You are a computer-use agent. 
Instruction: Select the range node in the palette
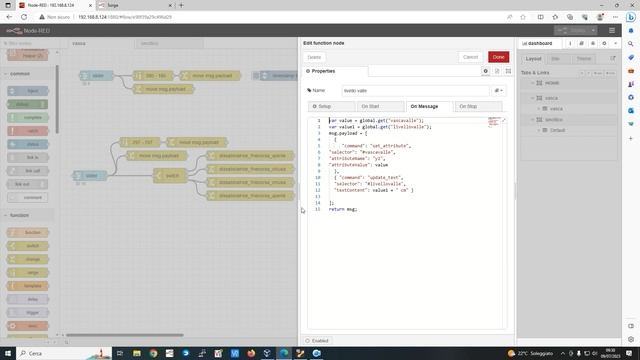tap(28, 272)
